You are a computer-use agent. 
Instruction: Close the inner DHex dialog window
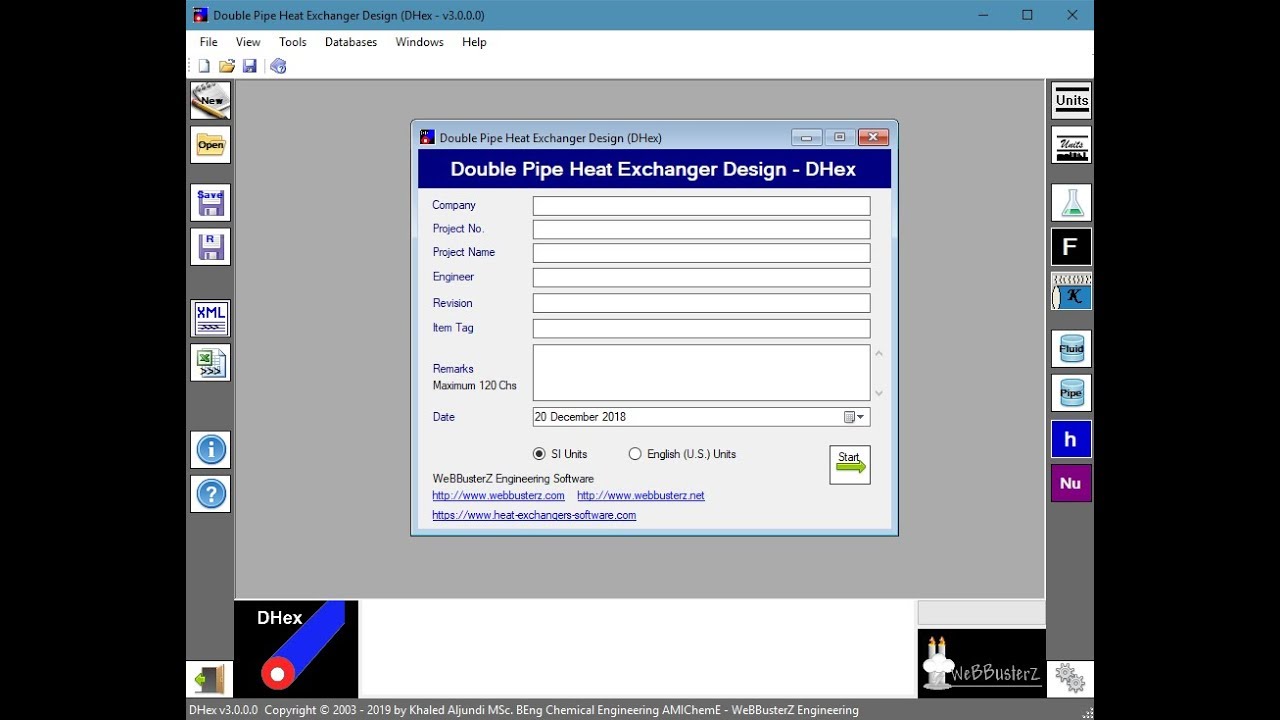coord(872,138)
